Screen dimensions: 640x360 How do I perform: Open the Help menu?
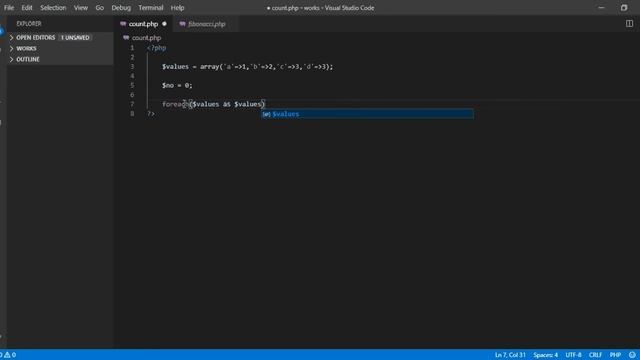point(177,8)
